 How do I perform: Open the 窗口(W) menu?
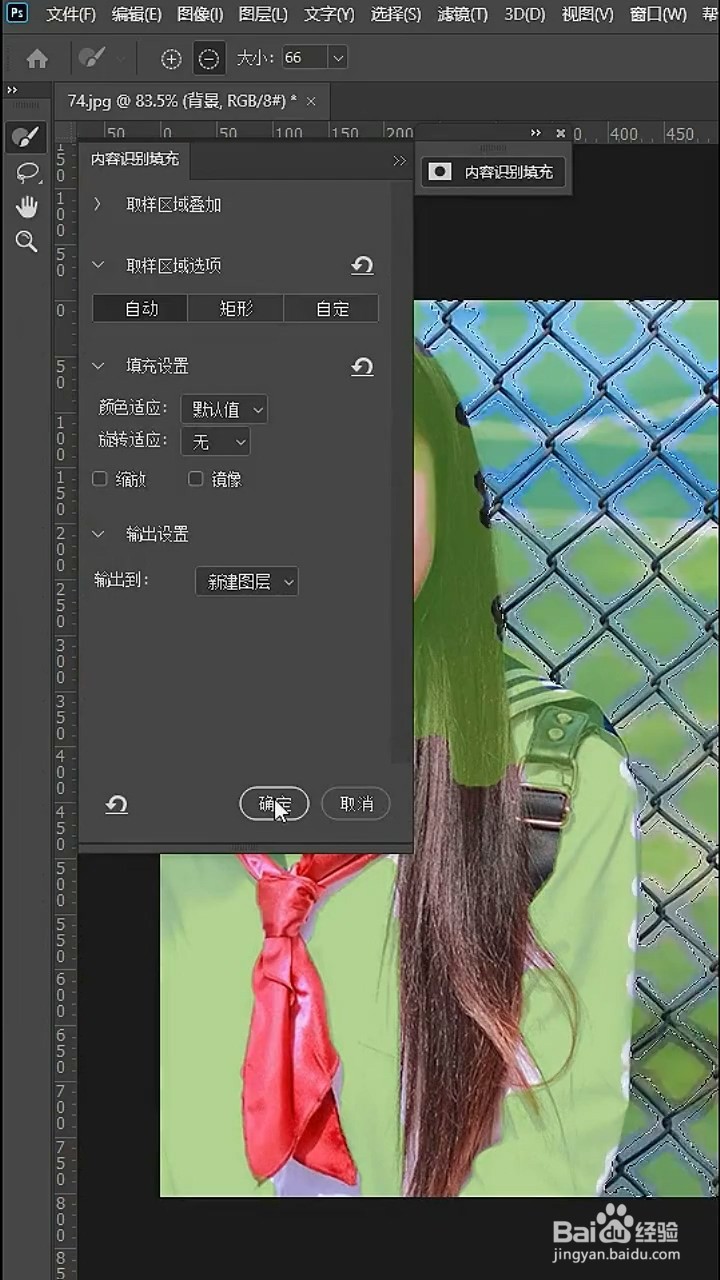pos(658,14)
